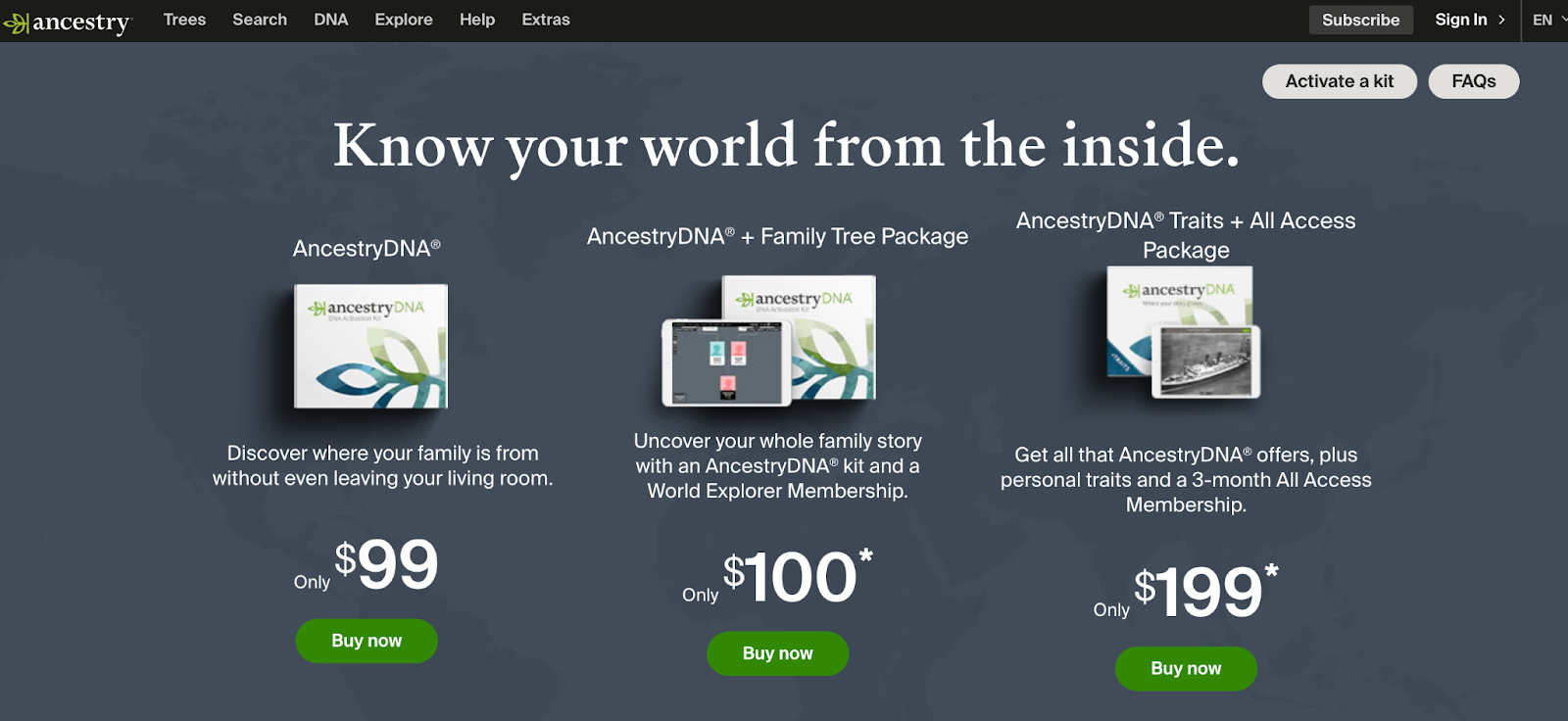
Task: Click AncestryDNA + Family Tree Package title
Action: tap(777, 236)
